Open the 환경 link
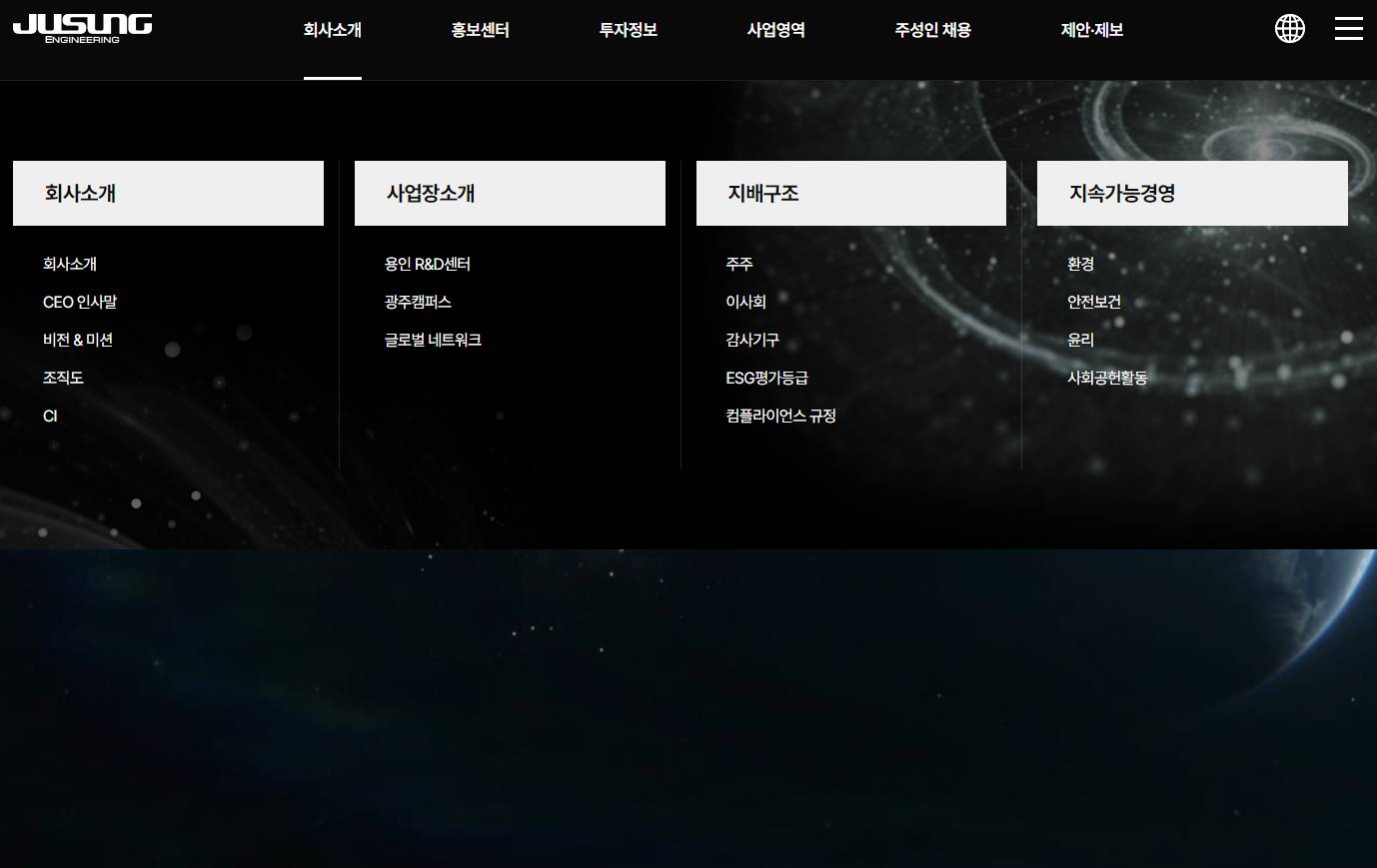 pos(1081,264)
